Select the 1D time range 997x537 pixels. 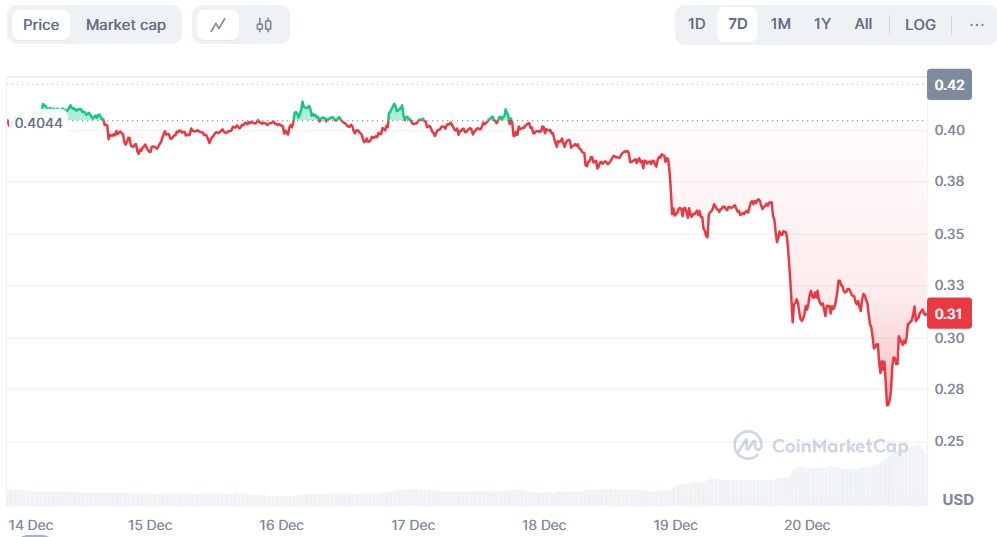click(697, 24)
